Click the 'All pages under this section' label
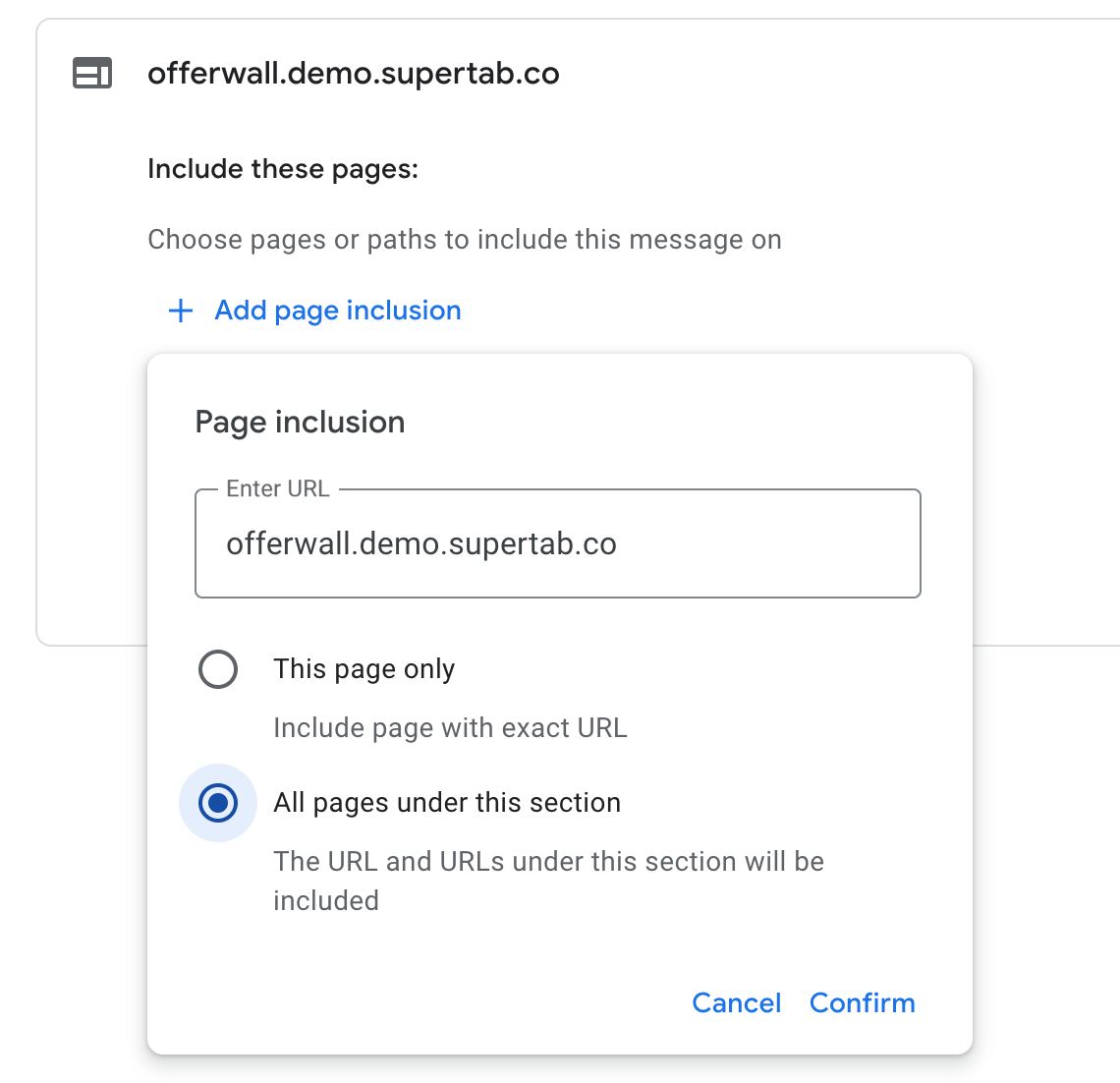 pyautogui.click(x=447, y=803)
